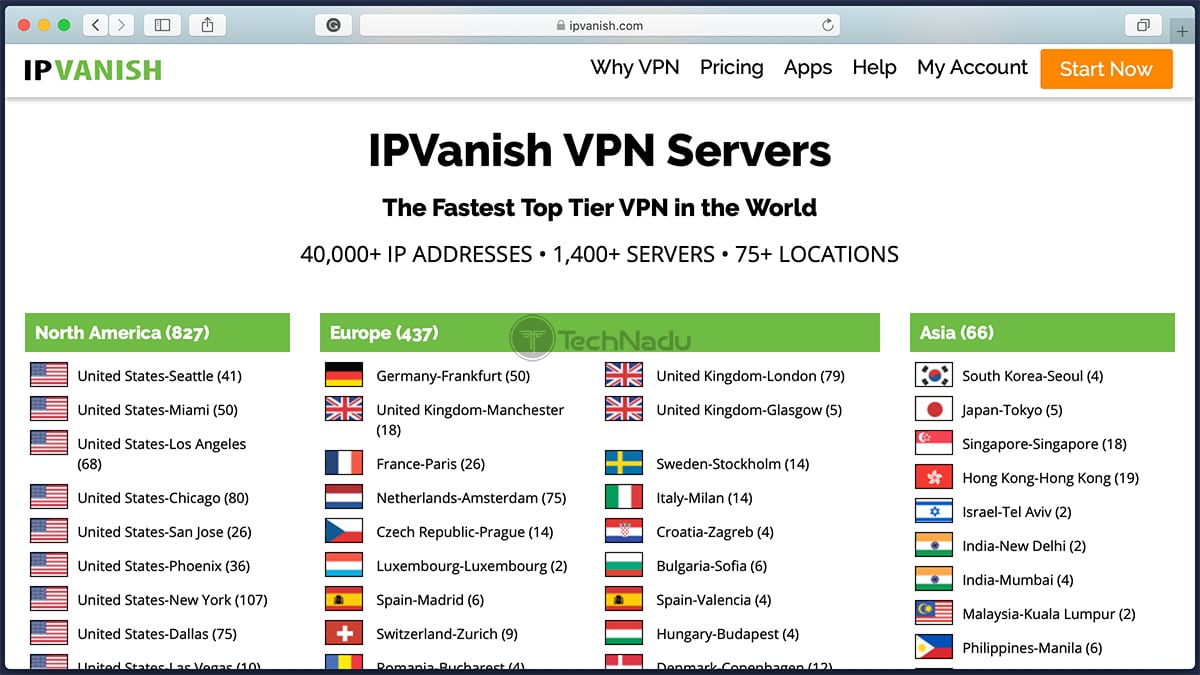This screenshot has height=675, width=1200.
Task: Click the Hong Kong flag
Action: click(x=934, y=478)
